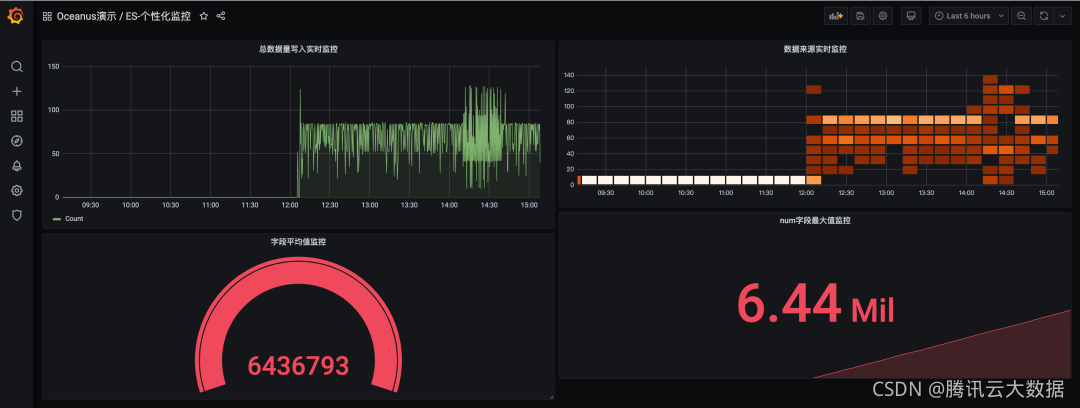This screenshot has width=1080, height=408.
Task: Expand the refresh interval dropdown arrow
Action: [1061, 16]
